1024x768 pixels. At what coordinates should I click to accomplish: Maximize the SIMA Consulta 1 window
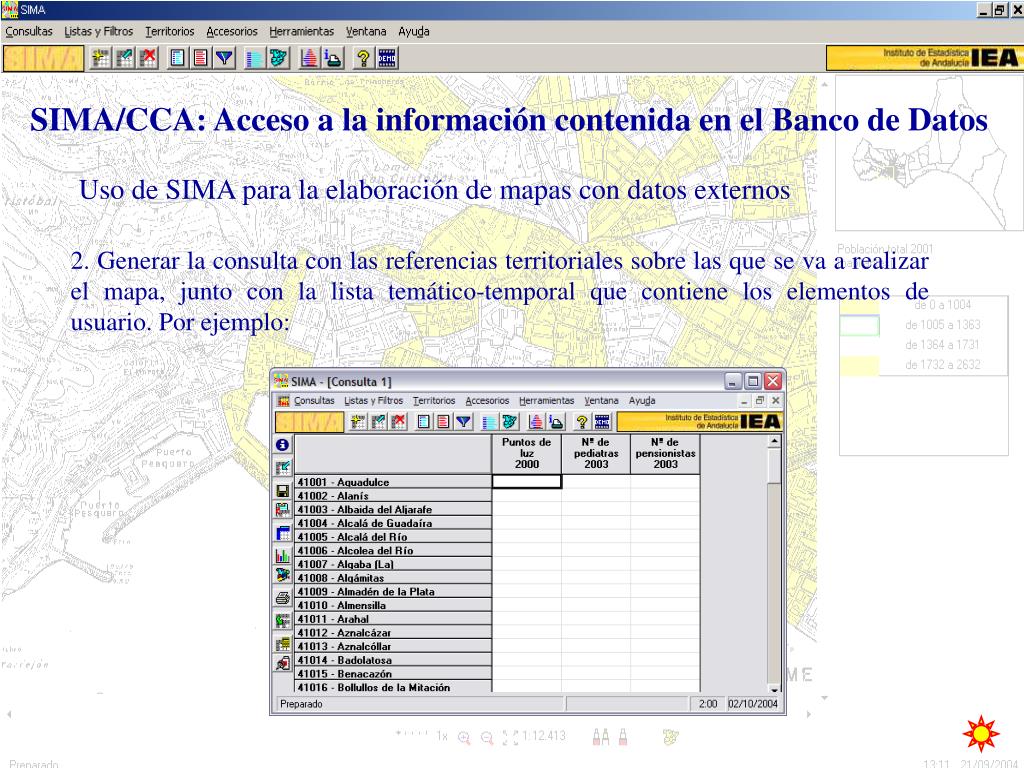[753, 381]
